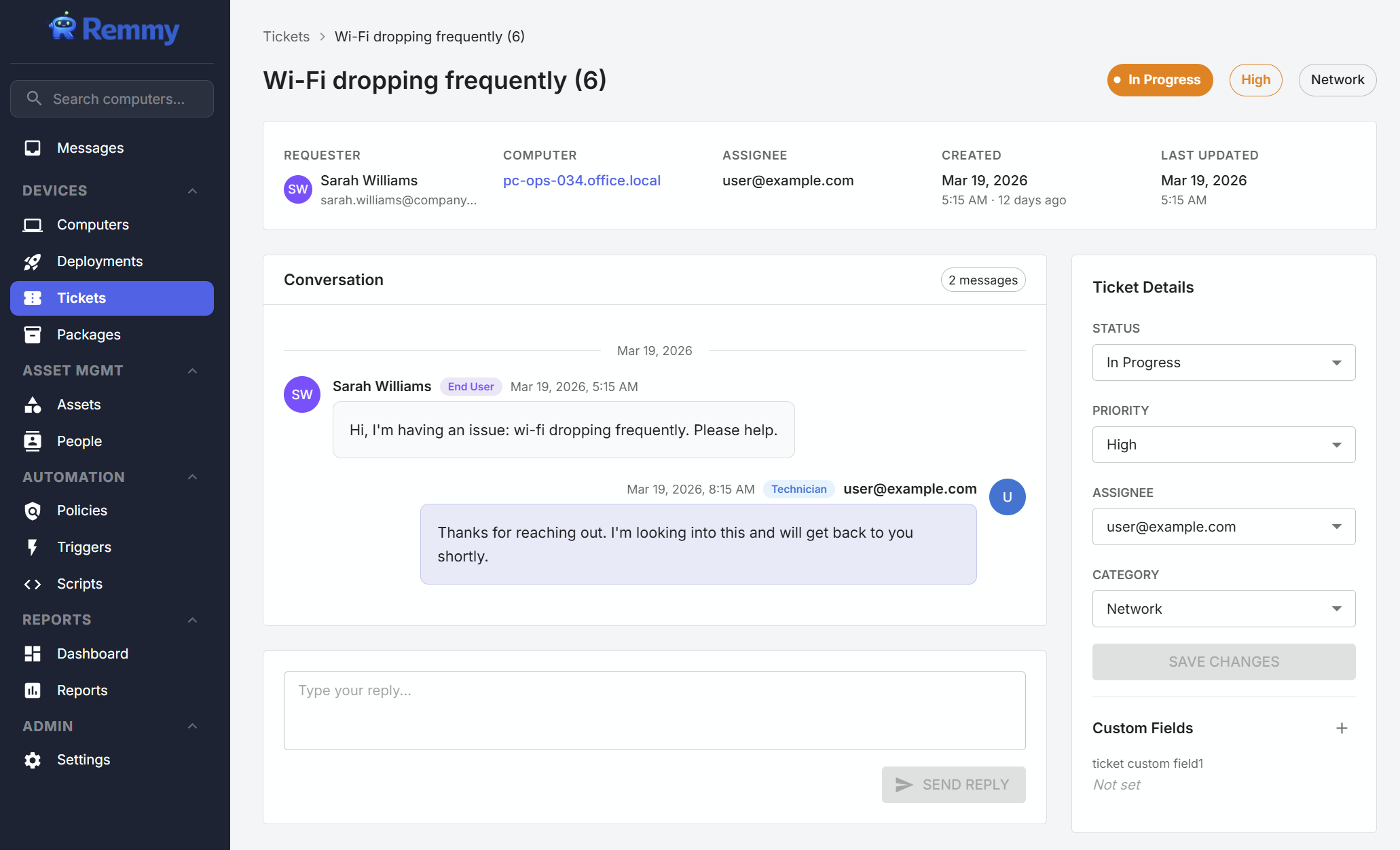The height and width of the screenshot is (850, 1400).
Task: Open the Category dropdown showing Network
Action: coord(1223,609)
